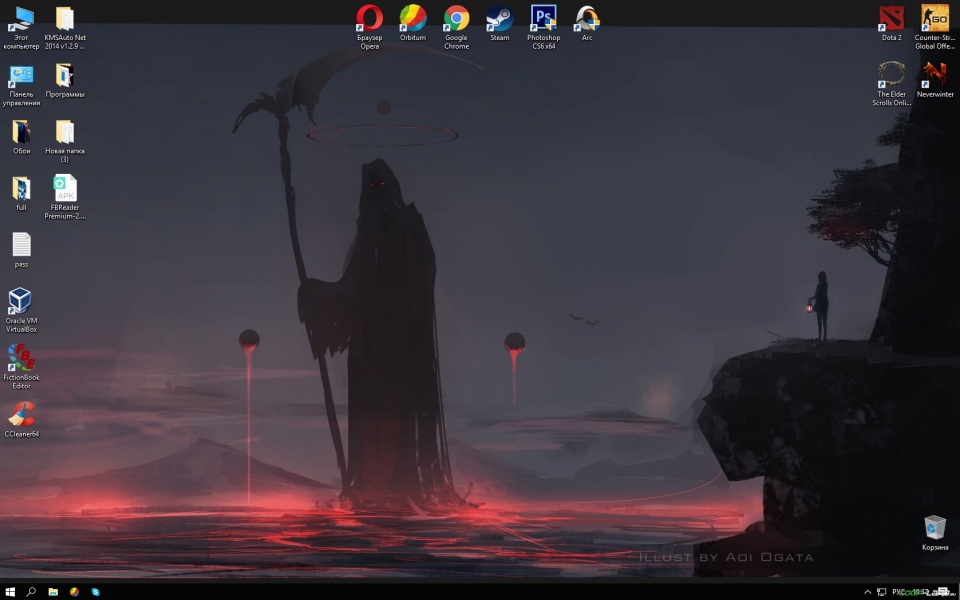Select the KMSAuto Net 2014 folder

[x=65, y=27]
